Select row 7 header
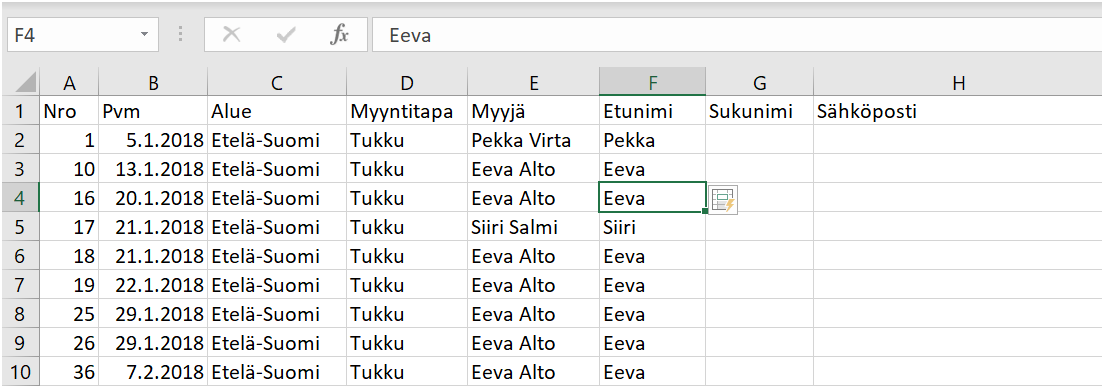This screenshot has width=1104, height=388. coord(20,285)
